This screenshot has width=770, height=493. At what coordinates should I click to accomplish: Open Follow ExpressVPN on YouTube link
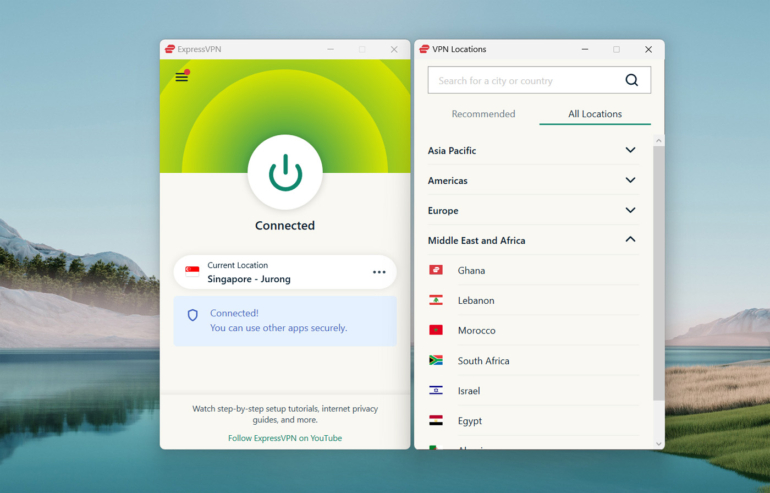[x=285, y=438]
